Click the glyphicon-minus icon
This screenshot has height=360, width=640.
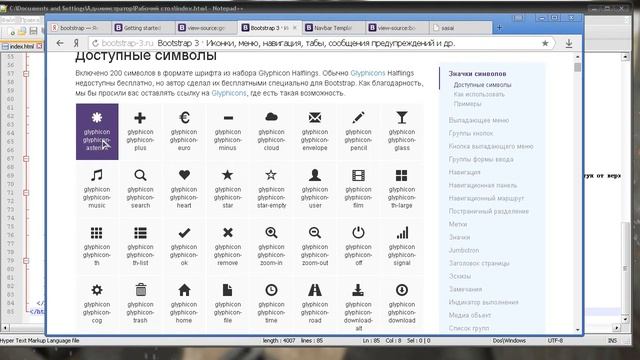pyautogui.click(x=228, y=118)
